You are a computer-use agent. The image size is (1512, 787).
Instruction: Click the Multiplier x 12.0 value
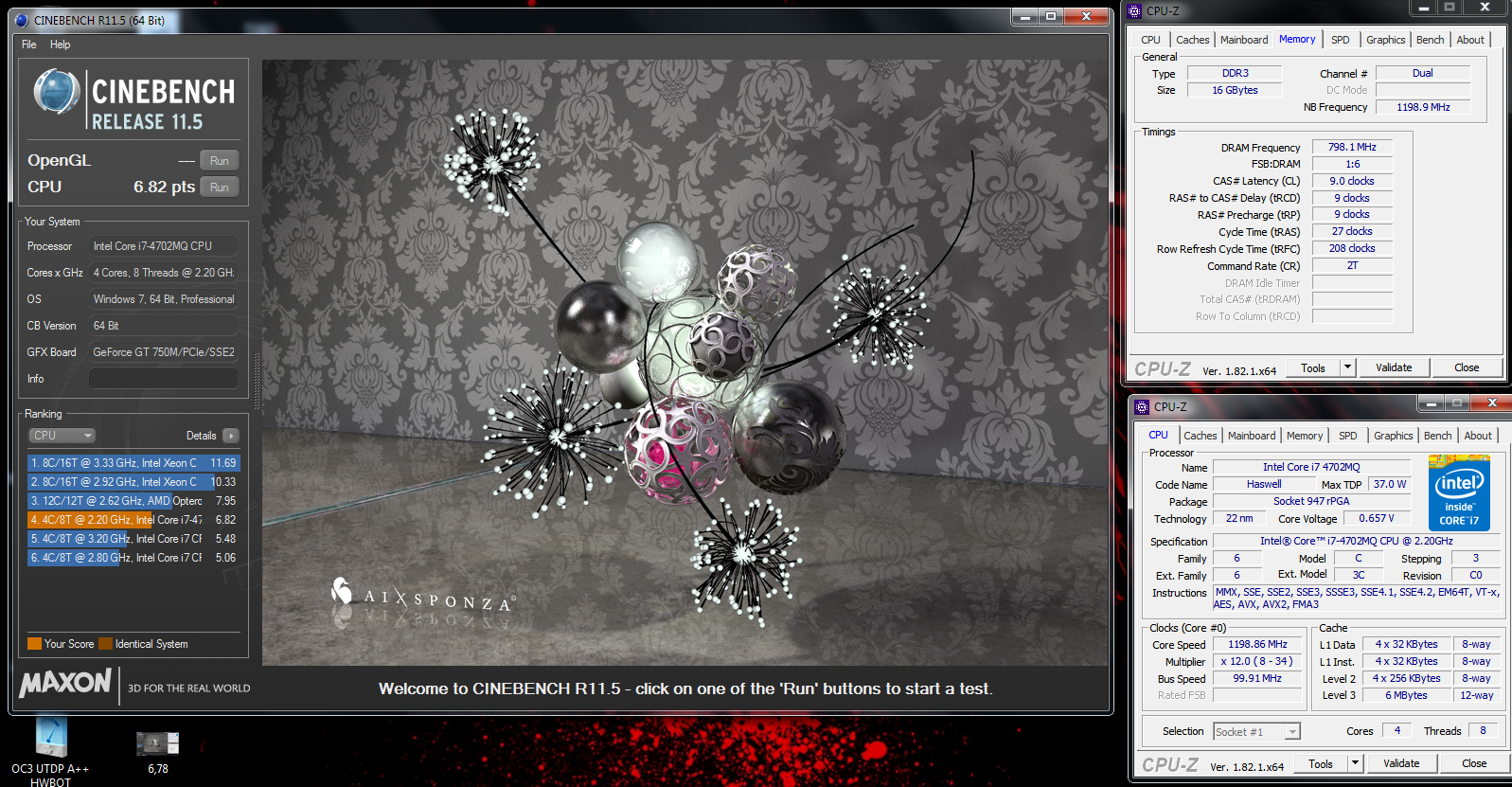point(1257,662)
